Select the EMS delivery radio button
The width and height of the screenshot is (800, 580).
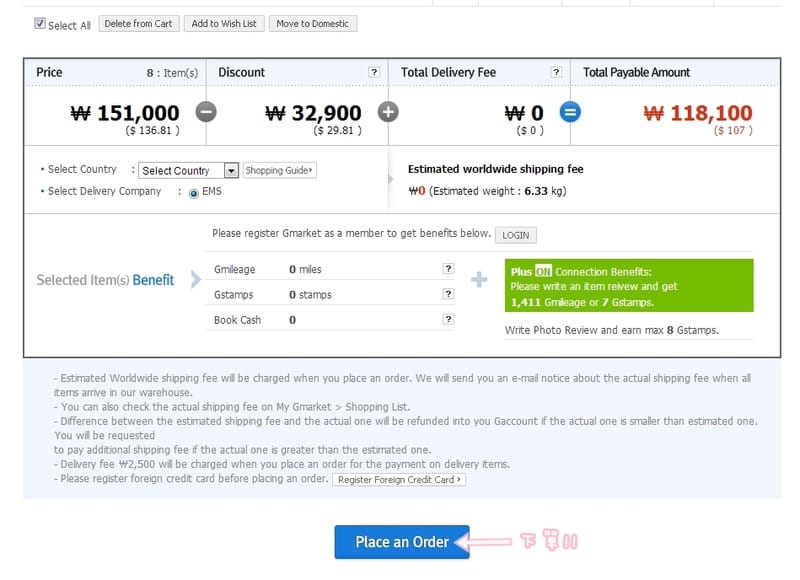tap(193, 193)
